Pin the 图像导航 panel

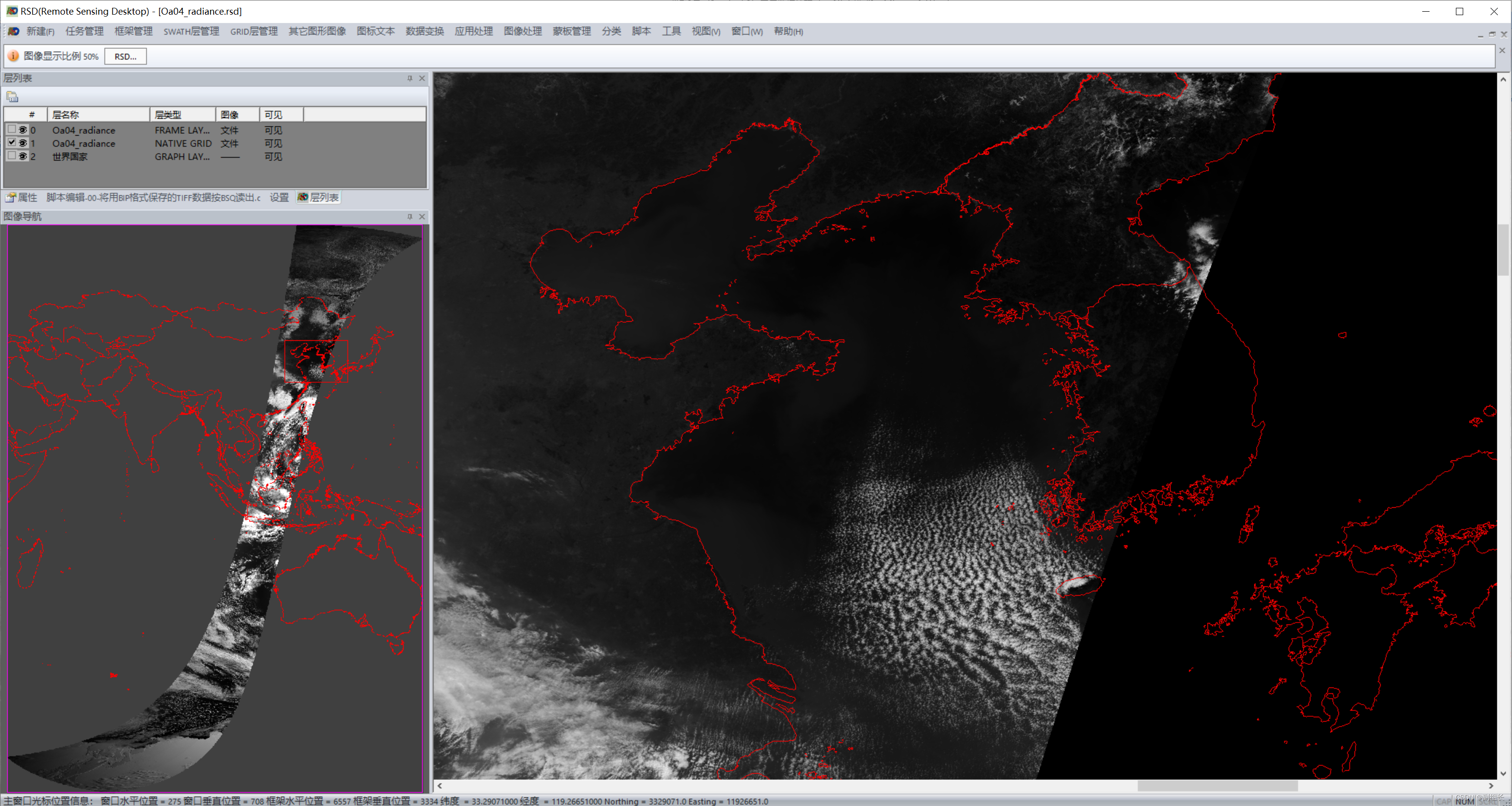click(410, 217)
